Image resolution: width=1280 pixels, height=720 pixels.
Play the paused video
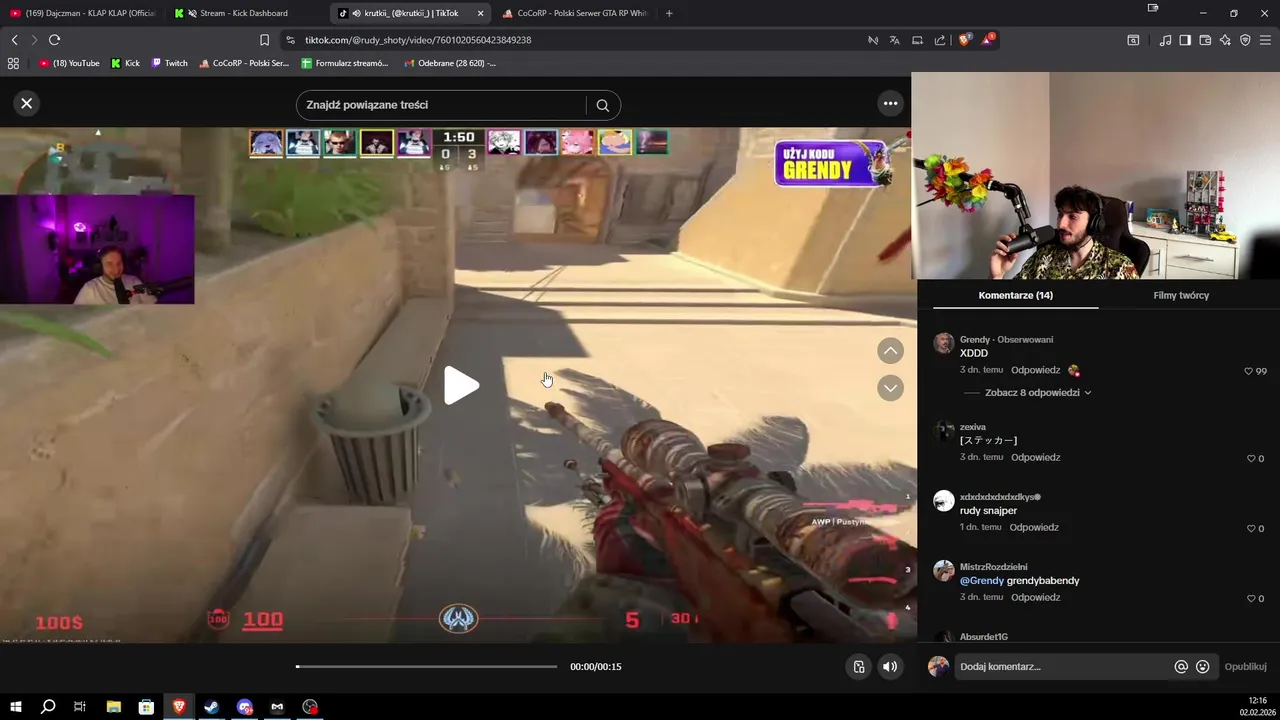point(460,386)
